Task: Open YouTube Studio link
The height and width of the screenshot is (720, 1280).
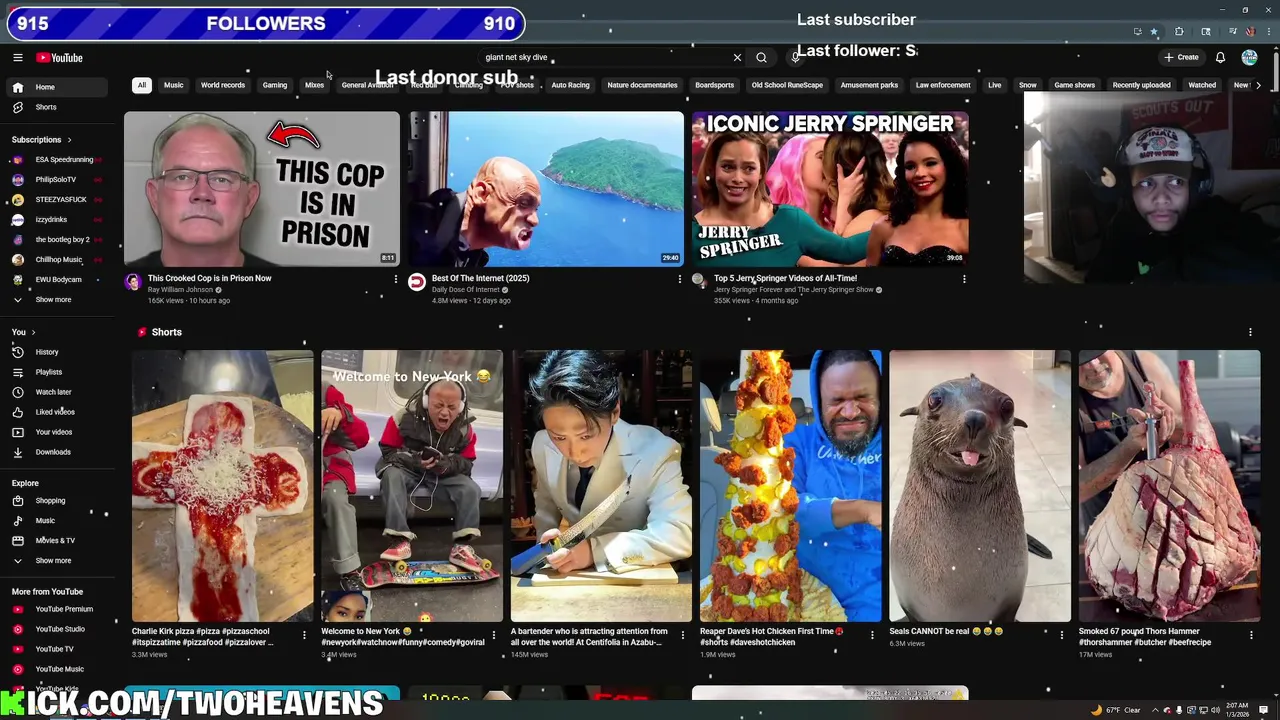Action: click(x=58, y=629)
